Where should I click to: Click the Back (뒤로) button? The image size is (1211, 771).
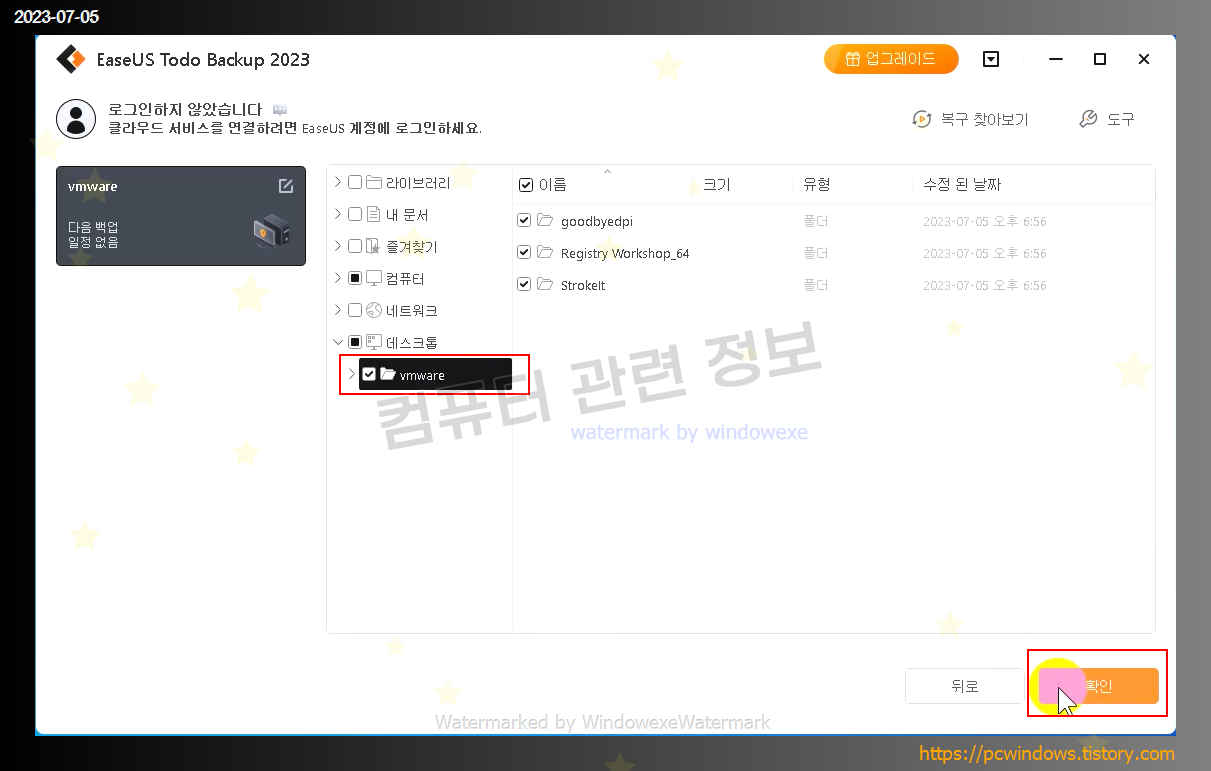click(x=965, y=686)
